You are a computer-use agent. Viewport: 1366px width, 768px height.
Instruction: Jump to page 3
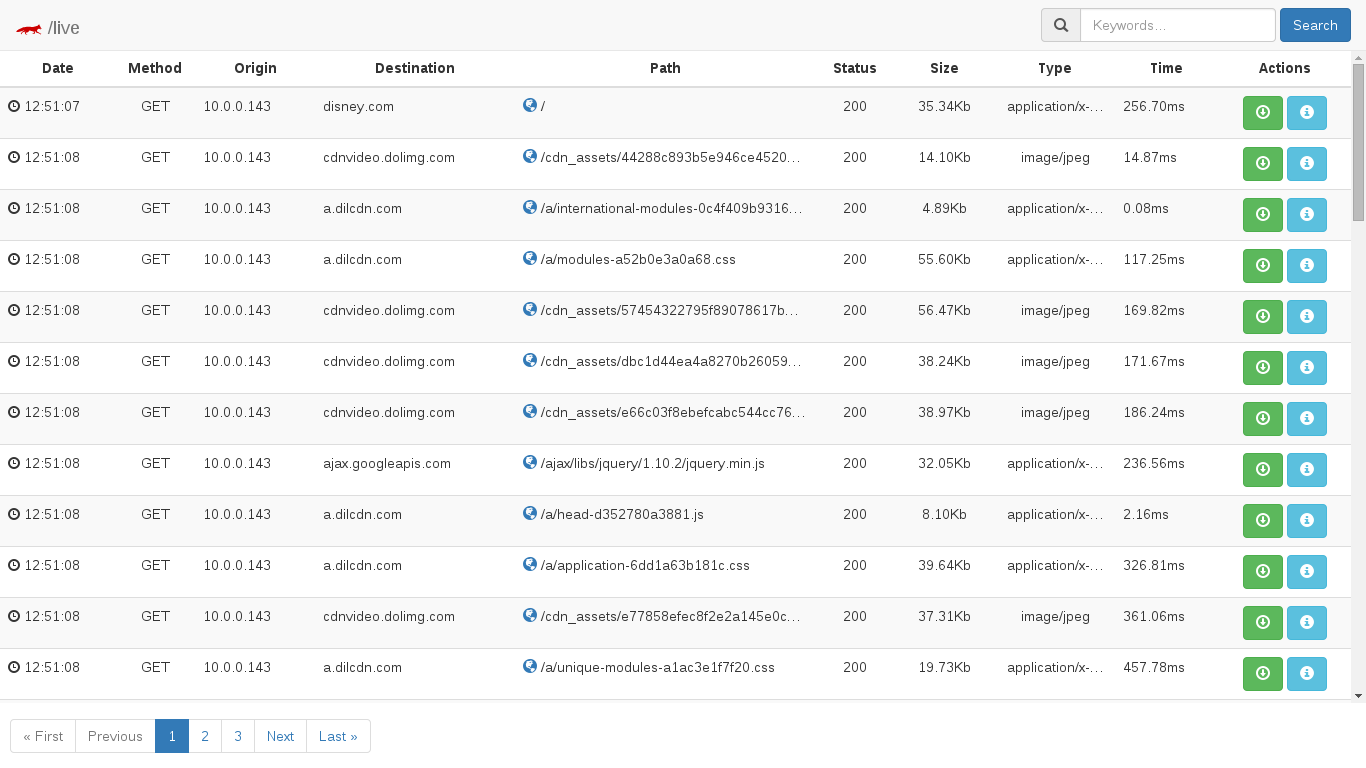tap(238, 736)
